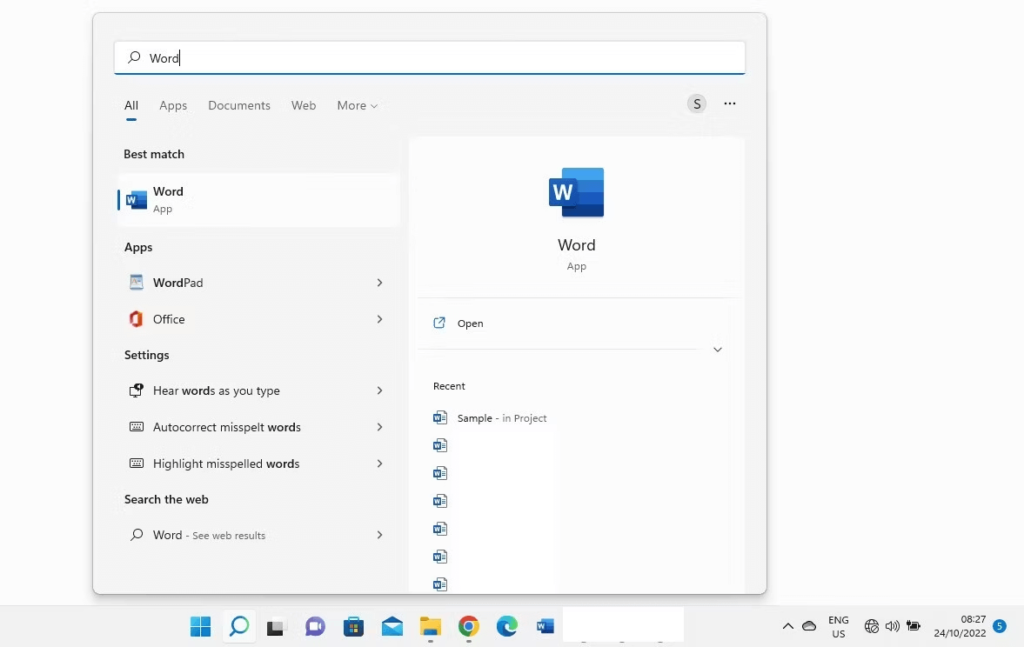Open Google Chrome from the taskbar
Viewport: 1024px width, 647px height.
(x=468, y=627)
